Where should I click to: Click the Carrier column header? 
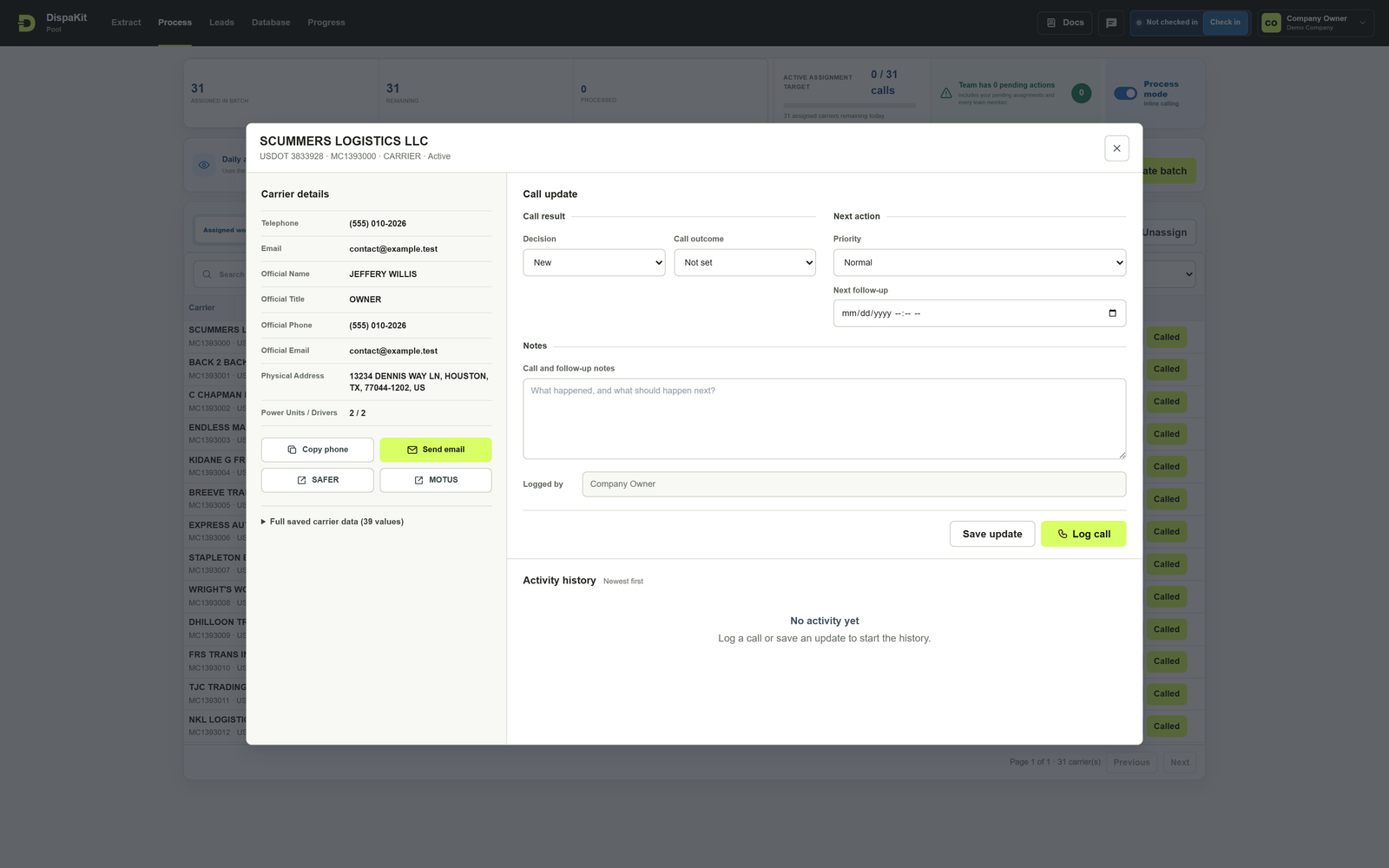(201, 308)
